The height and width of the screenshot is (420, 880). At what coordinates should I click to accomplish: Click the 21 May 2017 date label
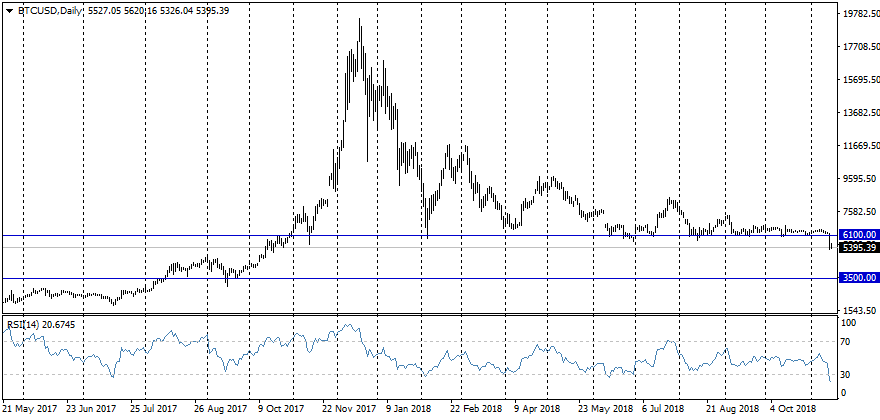[30, 409]
